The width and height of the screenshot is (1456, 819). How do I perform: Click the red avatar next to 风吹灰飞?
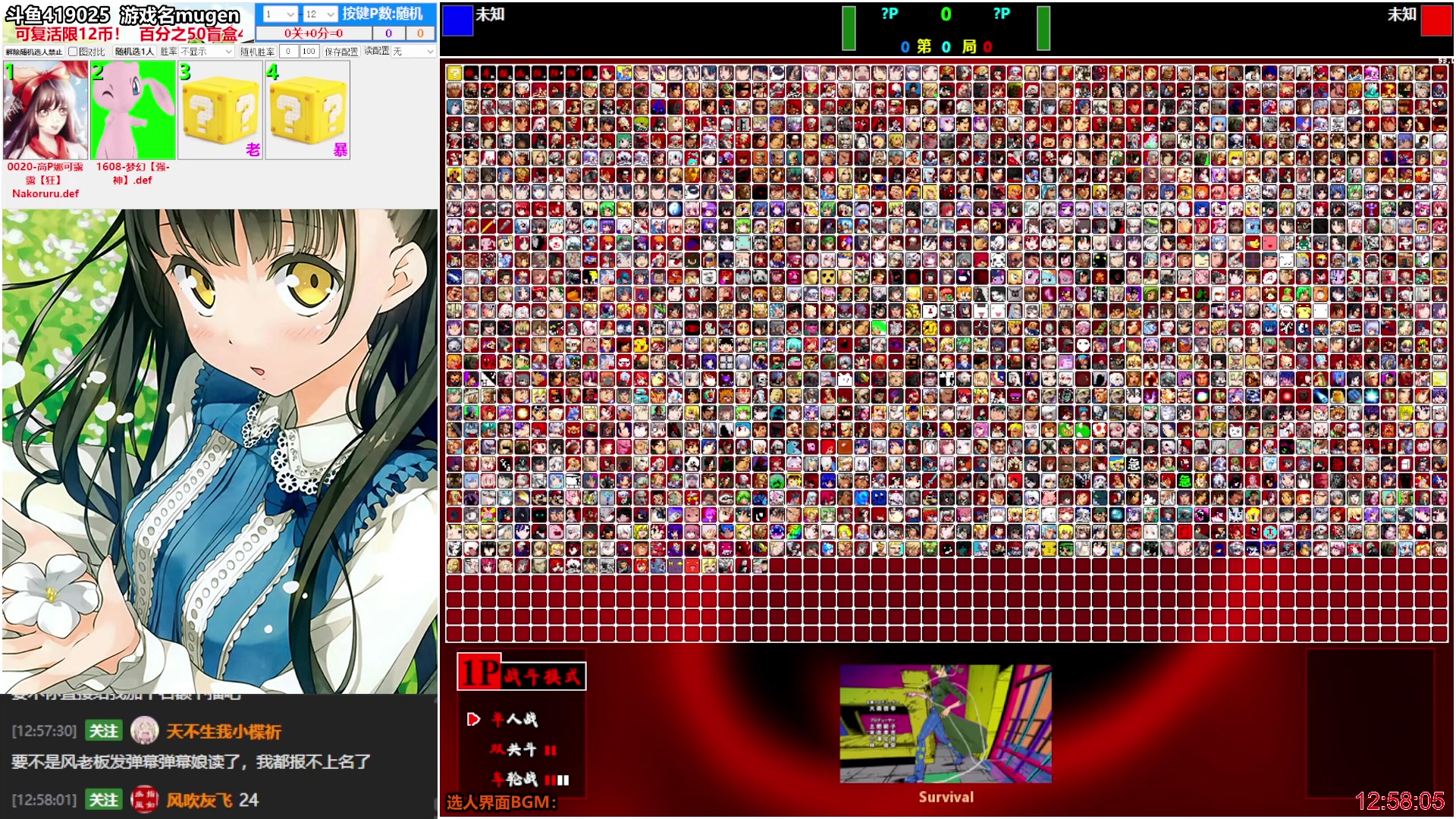(144, 799)
